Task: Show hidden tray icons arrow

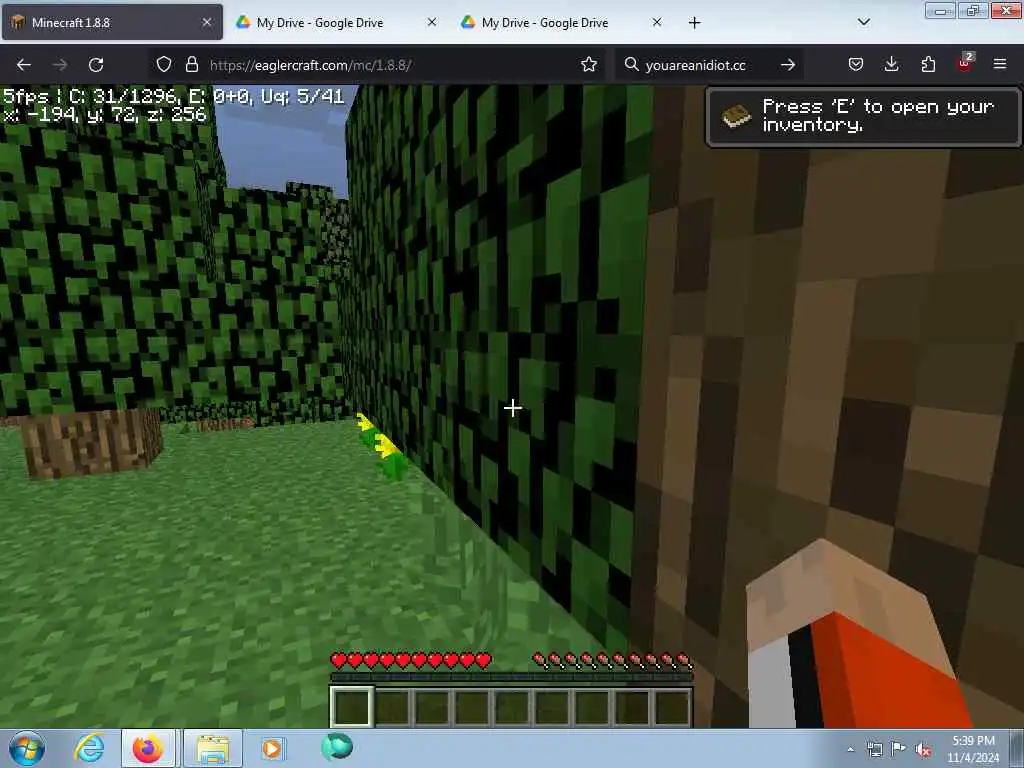Action: [850, 749]
